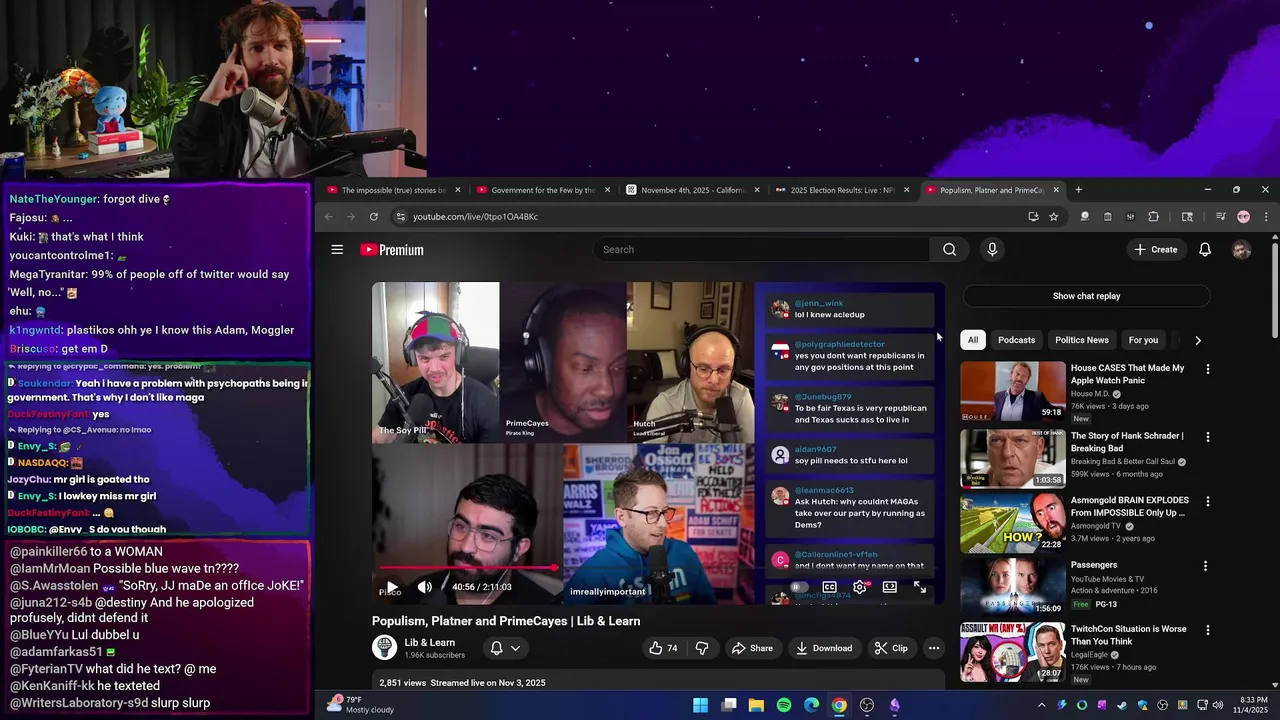
Task: Open File Explorer from taskbar
Action: [756, 705]
